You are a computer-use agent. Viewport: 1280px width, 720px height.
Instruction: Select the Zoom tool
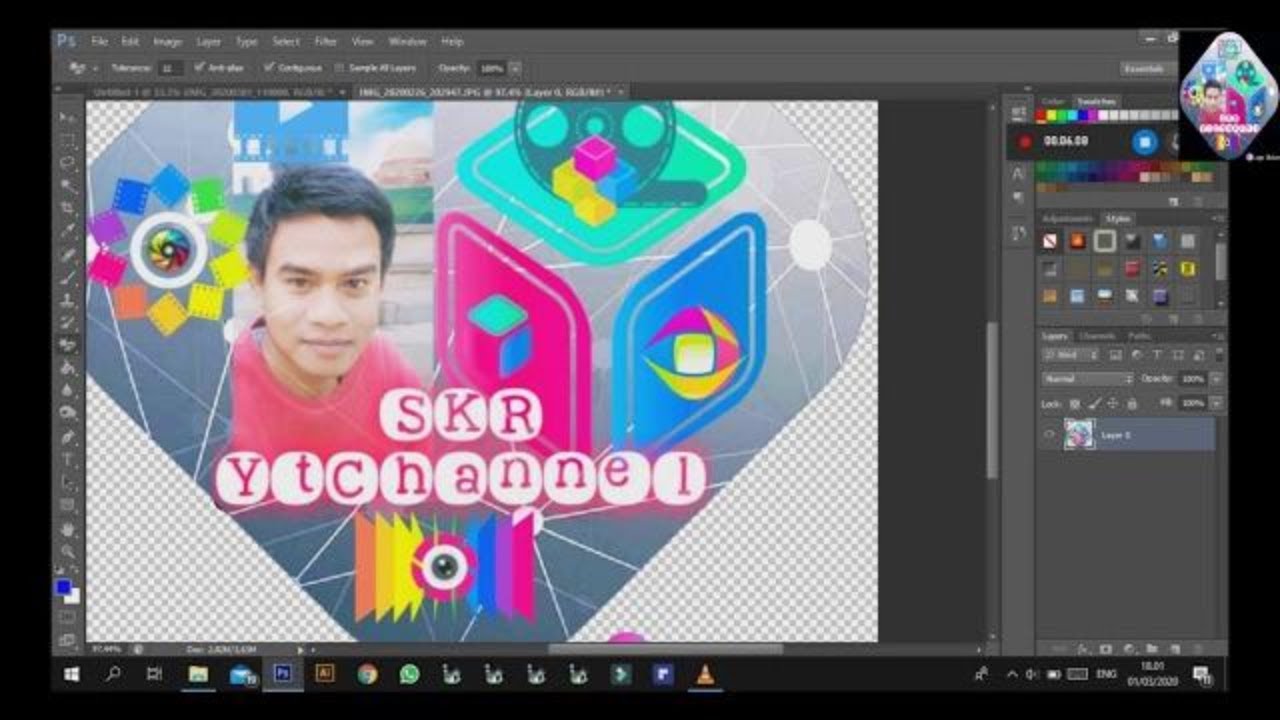pyautogui.click(x=68, y=551)
